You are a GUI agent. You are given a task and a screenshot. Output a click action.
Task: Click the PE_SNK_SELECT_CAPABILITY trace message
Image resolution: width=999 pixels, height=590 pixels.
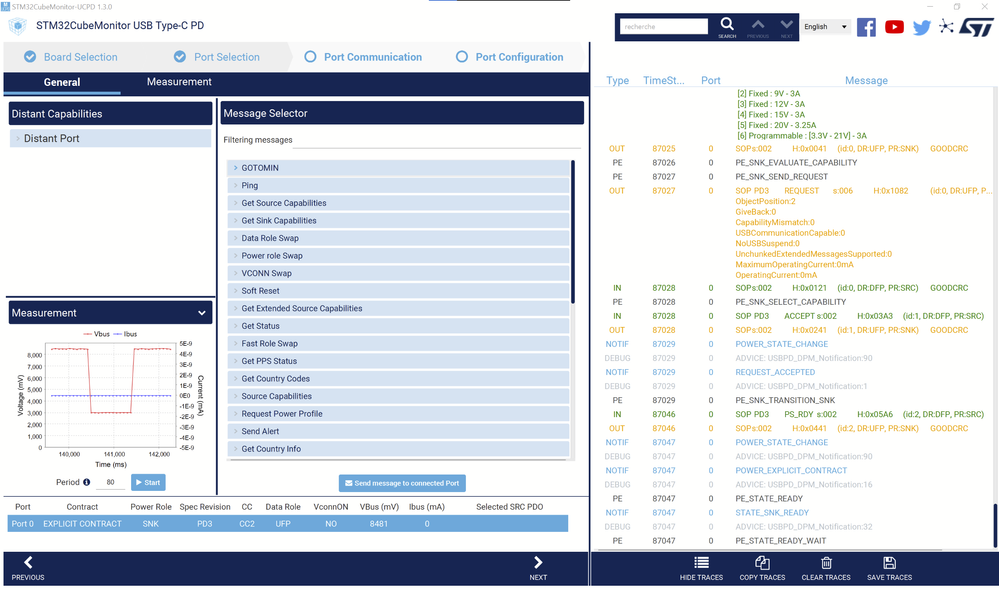790,302
